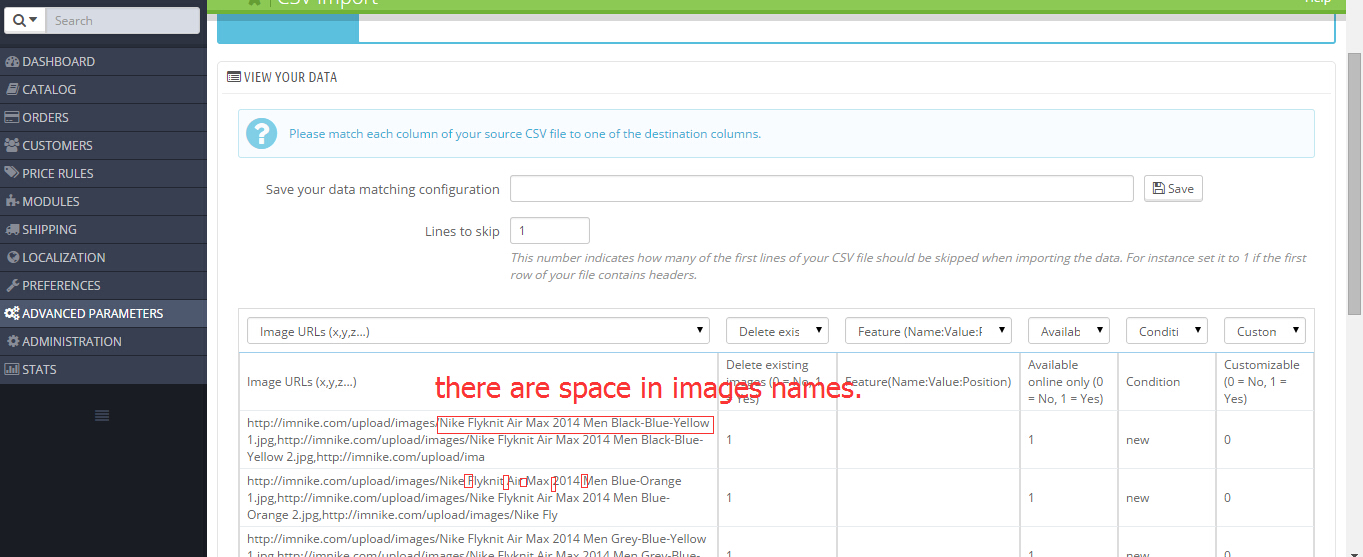Focus the sidebar Search field
The height and width of the screenshot is (557, 1363).
[x=123, y=20]
